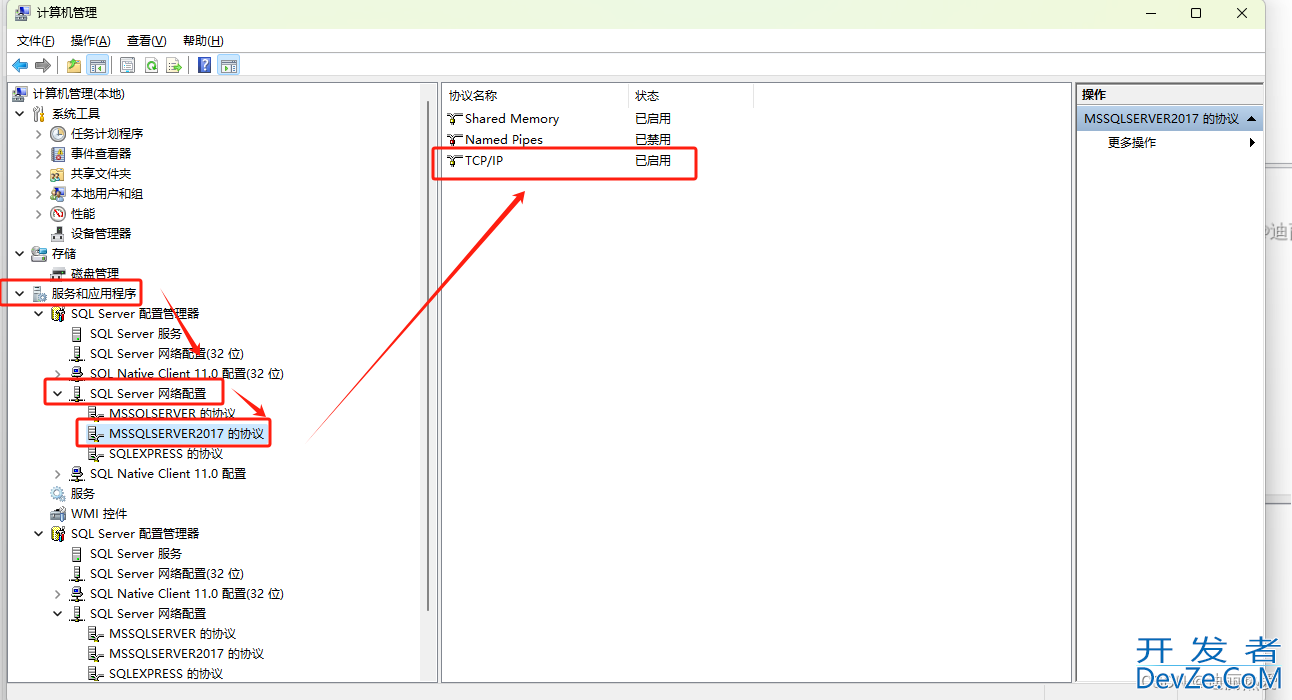Select the 本地用户和组 icon
Image resolution: width=1292 pixels, height=700 pixels.
[59, 193]
